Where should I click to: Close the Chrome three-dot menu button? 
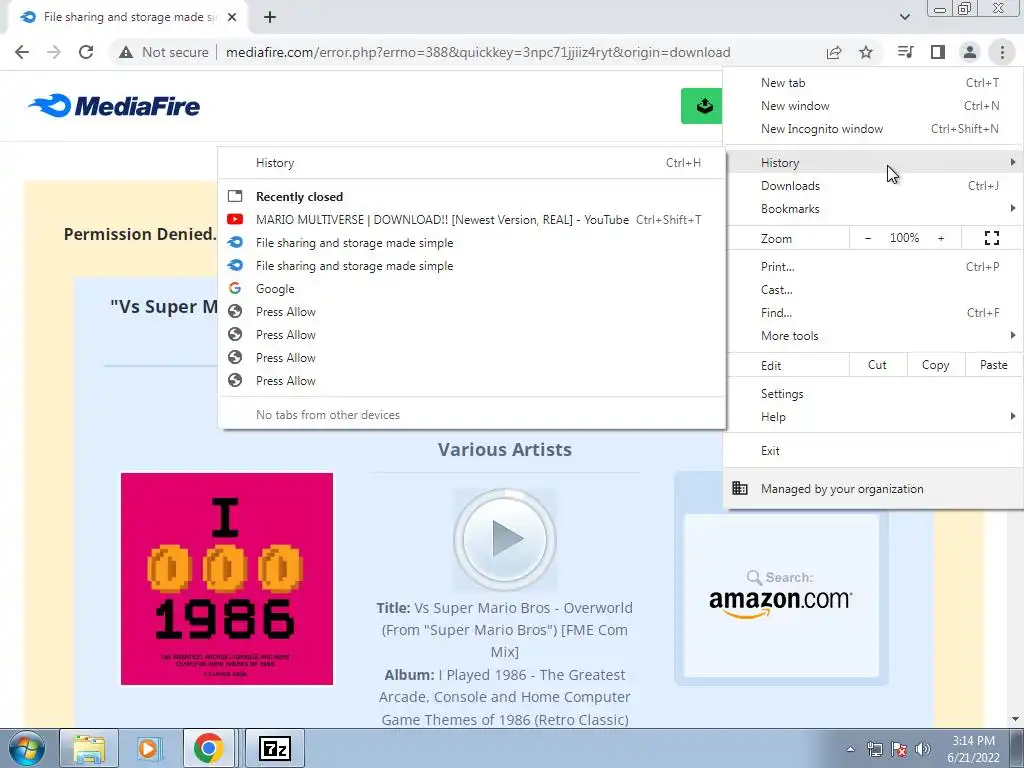coord(1002,52)
